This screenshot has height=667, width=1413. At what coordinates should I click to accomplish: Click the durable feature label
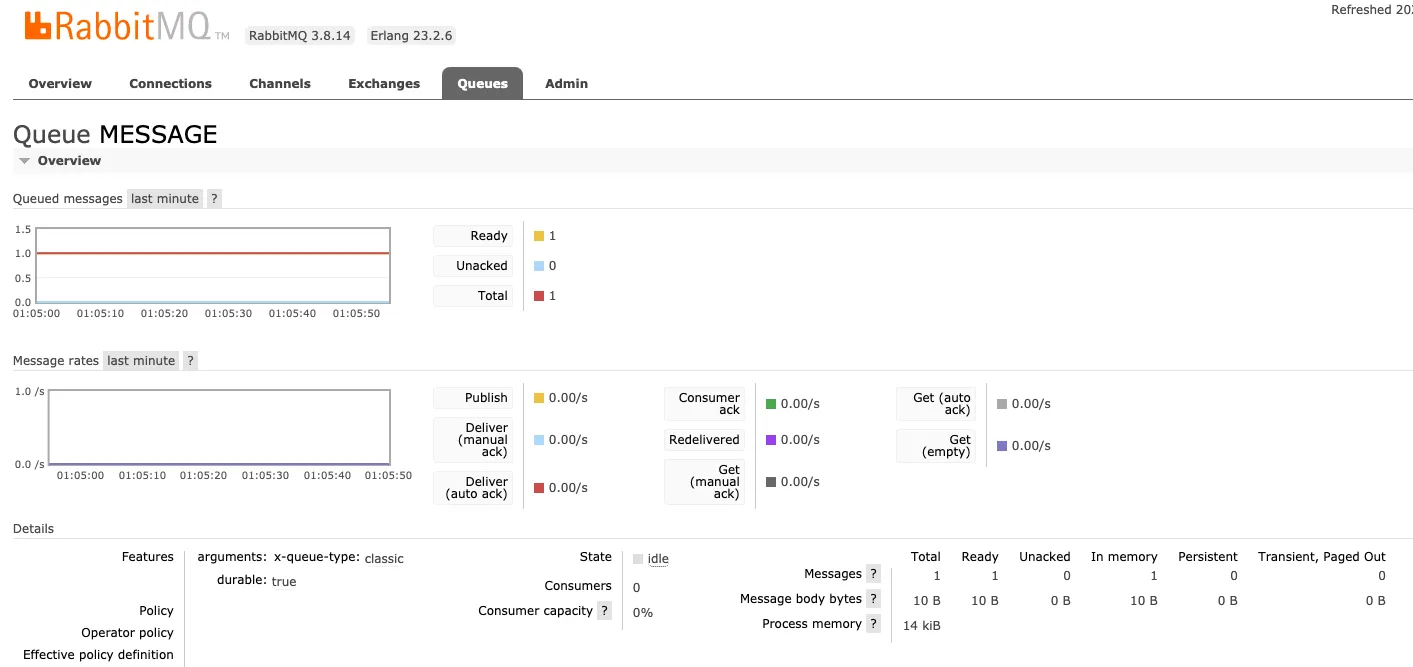[242, 580]
